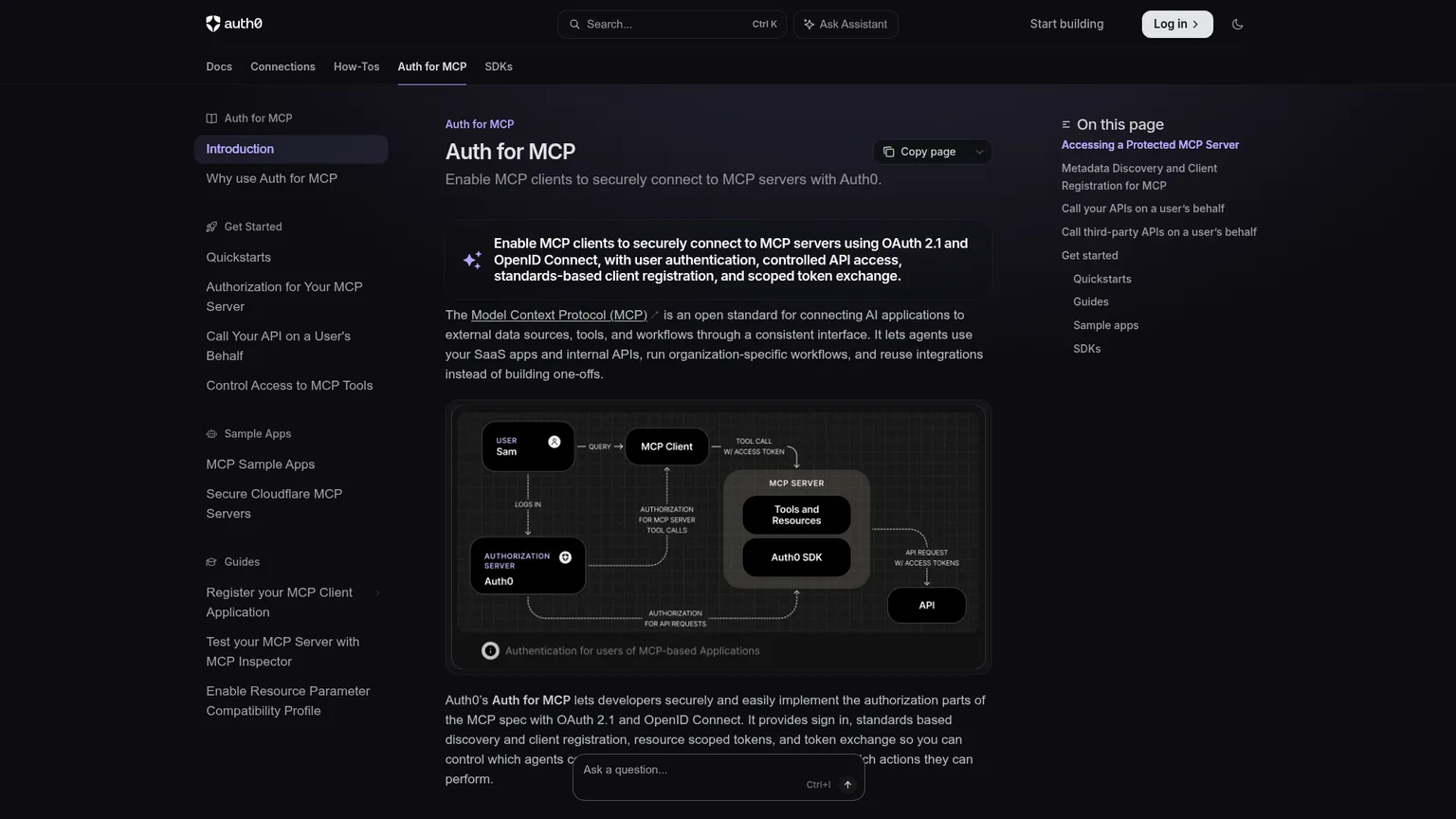
Task: Jump to Sample apps in On this page
Action: [1106, 325]
